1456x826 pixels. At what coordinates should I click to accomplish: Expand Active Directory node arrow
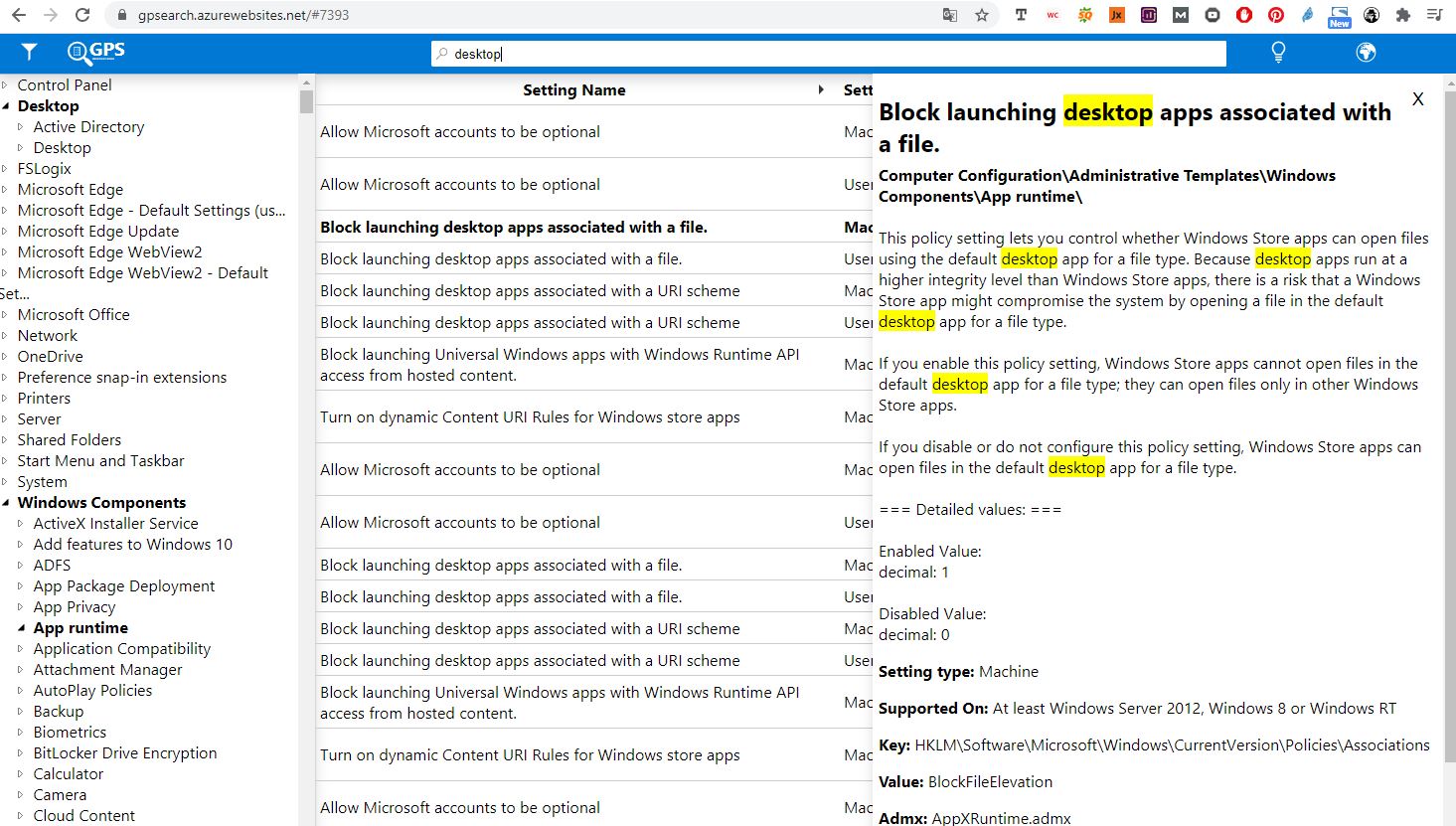[21, 127]
